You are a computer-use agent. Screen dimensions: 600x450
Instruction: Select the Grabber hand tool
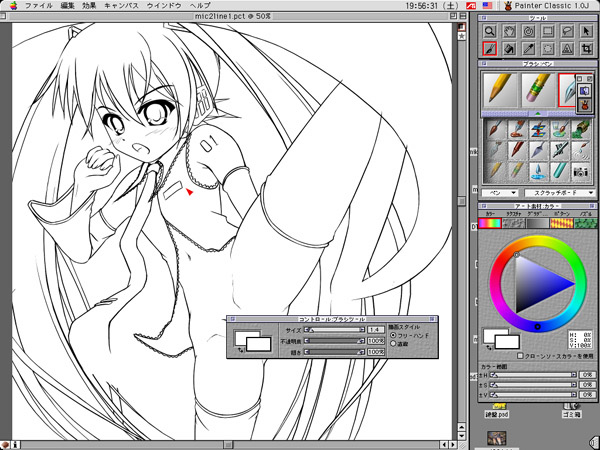(x=509, y=31)
